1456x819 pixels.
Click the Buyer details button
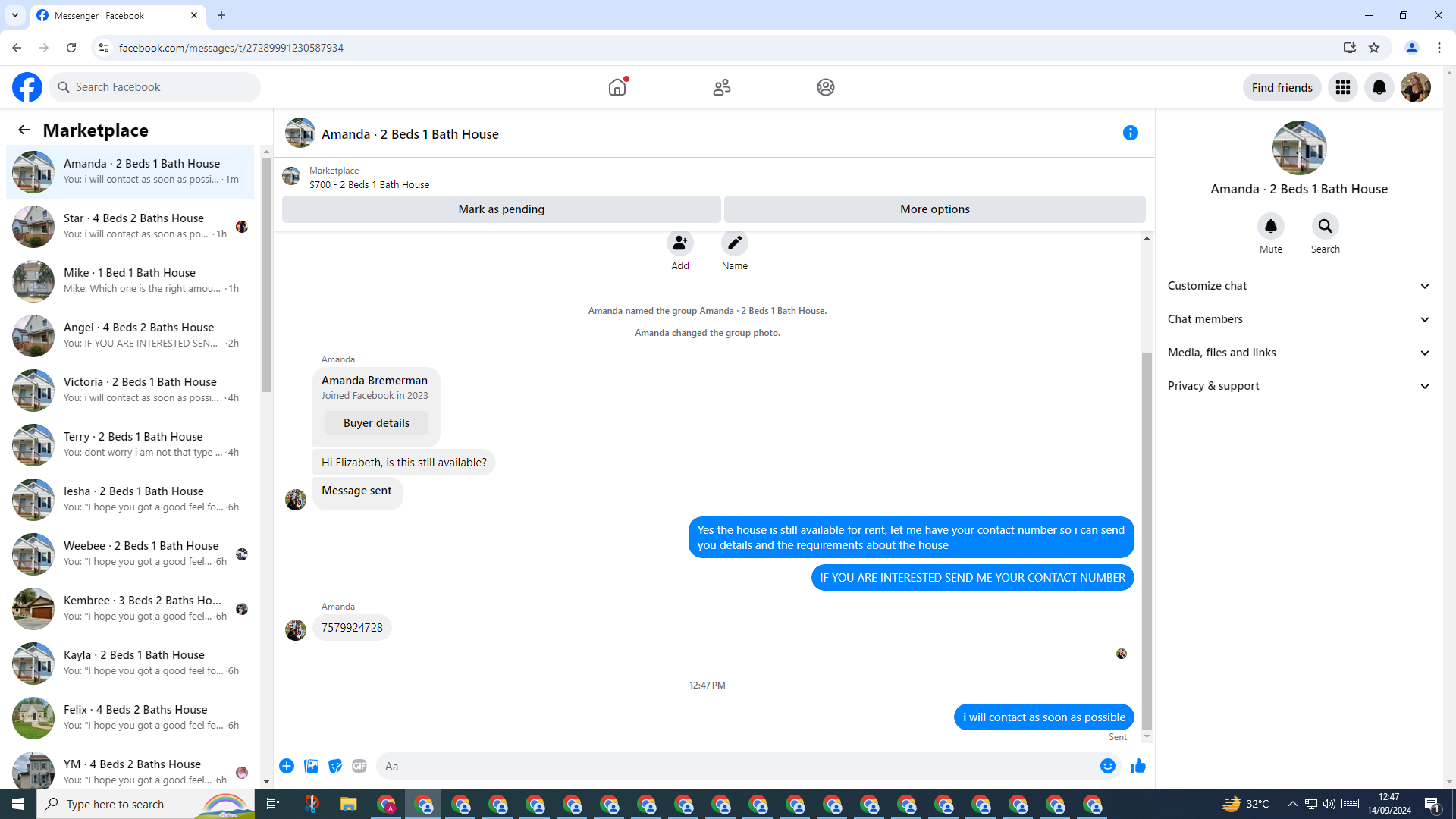point(376,423)
